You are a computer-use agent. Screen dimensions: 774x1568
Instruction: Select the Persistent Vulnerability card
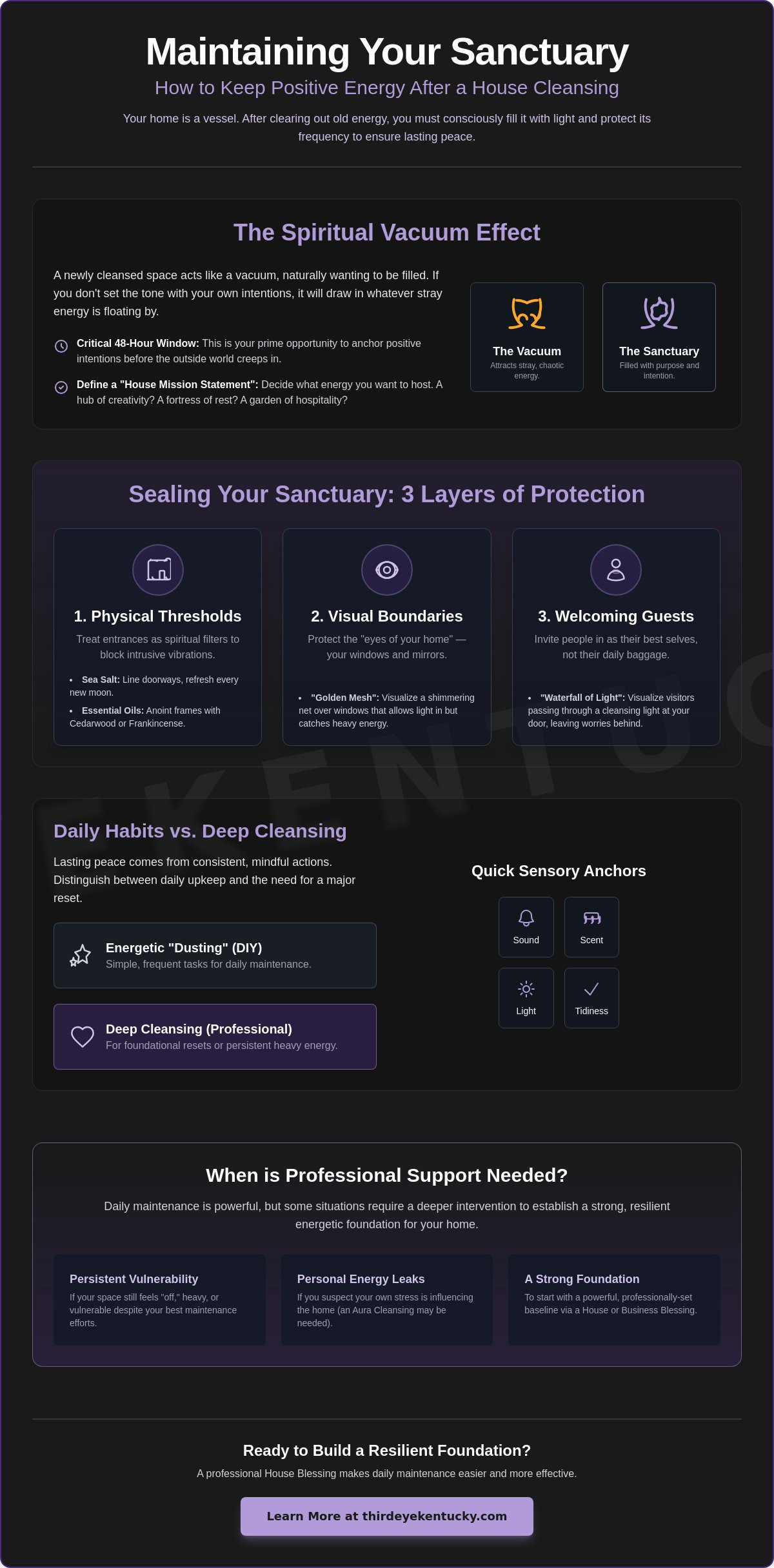click(159, 1300)
